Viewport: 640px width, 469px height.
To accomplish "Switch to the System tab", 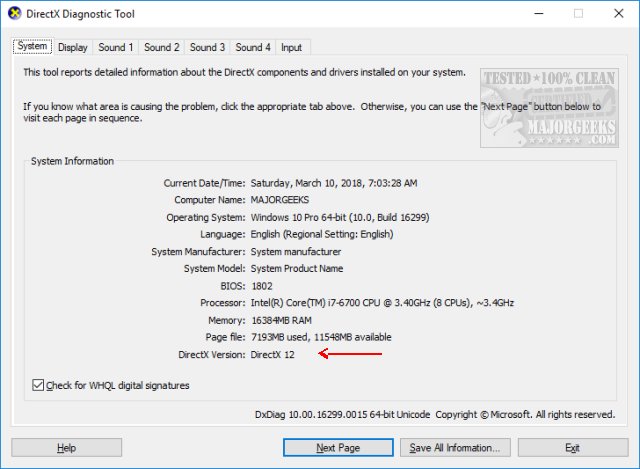I will pos(32,46).
